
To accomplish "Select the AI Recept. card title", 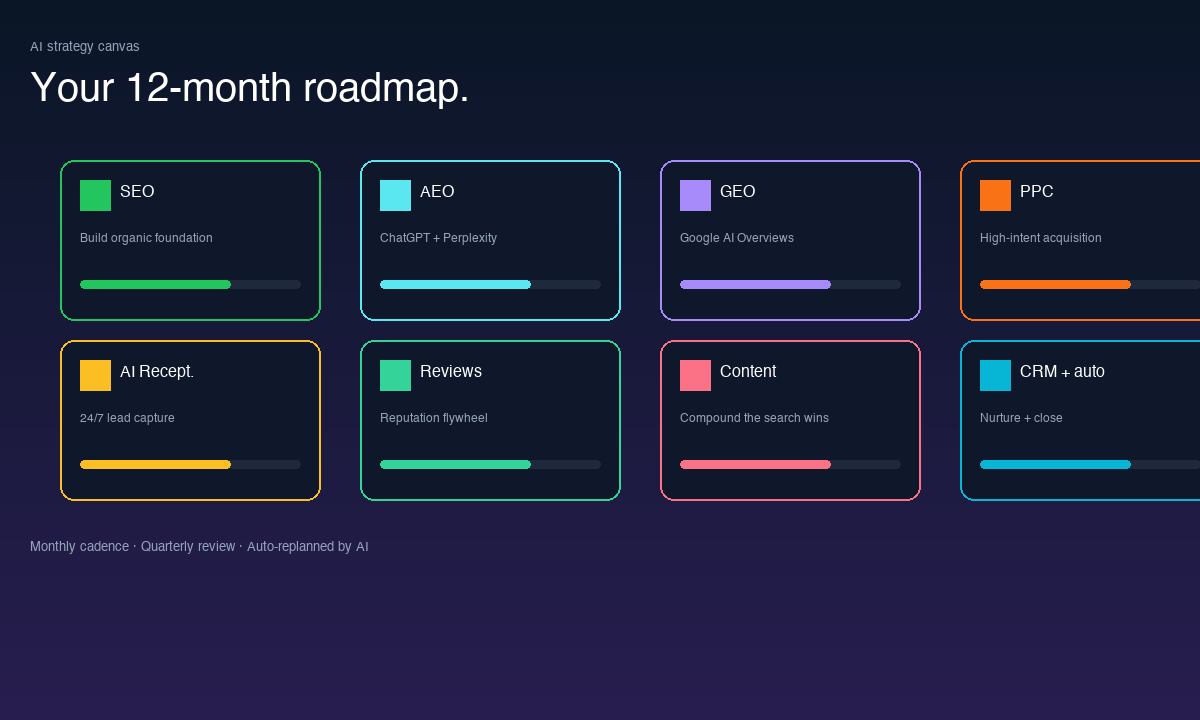I will (x=157, y=371).
